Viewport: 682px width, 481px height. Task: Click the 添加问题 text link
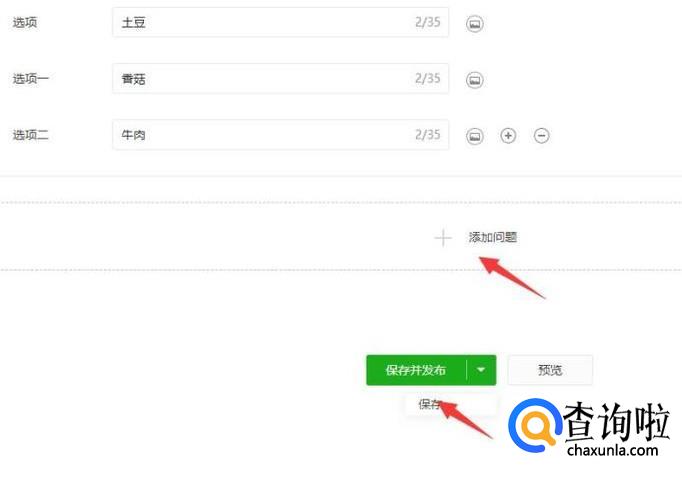[x=492, y=237]
